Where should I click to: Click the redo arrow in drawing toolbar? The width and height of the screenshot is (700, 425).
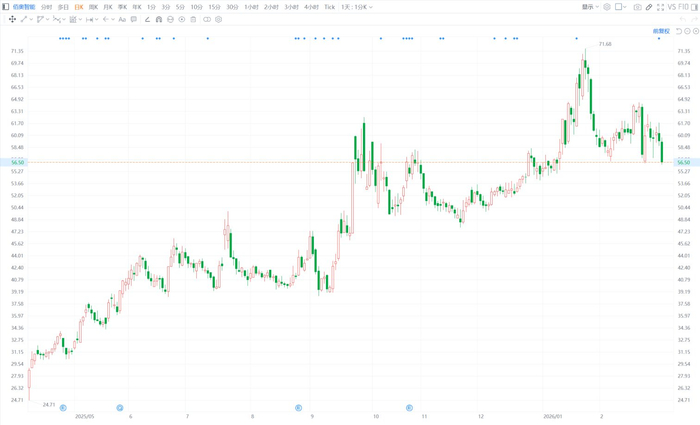tap(695, 19)
